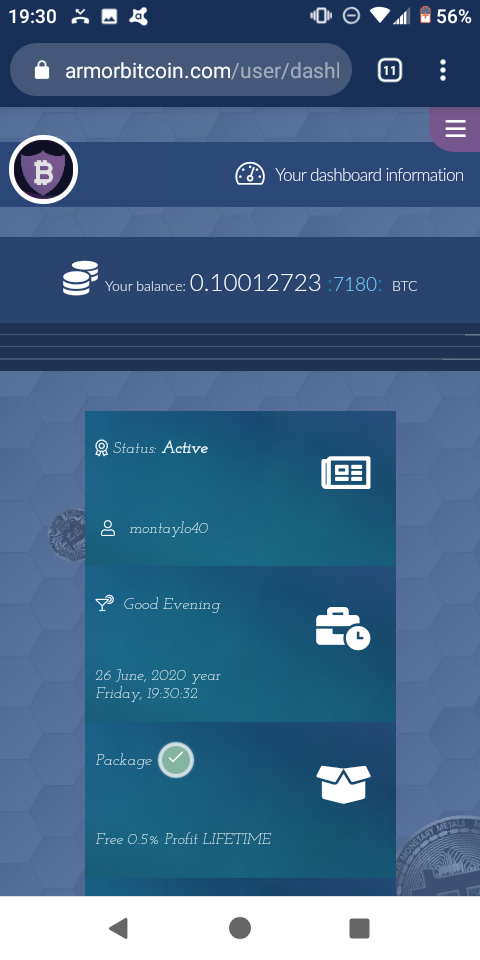
Task: Click the Armor Bitcoin shield logo
Action: click(43, 170)
